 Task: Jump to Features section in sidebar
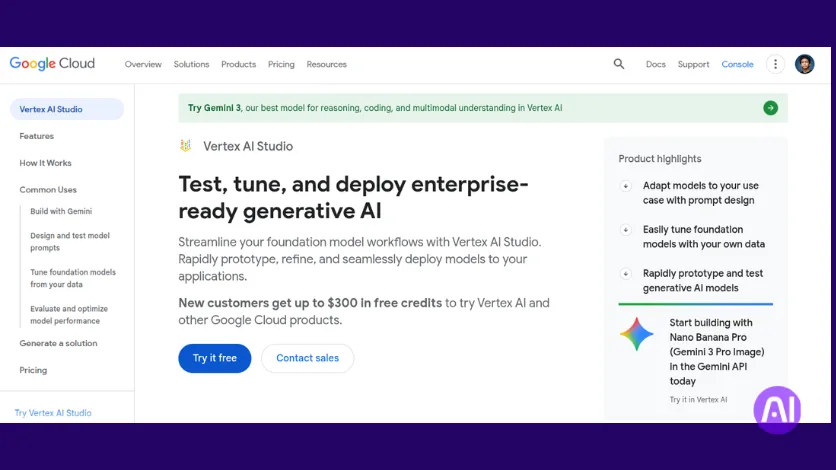pyautogui.click(x=37, y=136)
